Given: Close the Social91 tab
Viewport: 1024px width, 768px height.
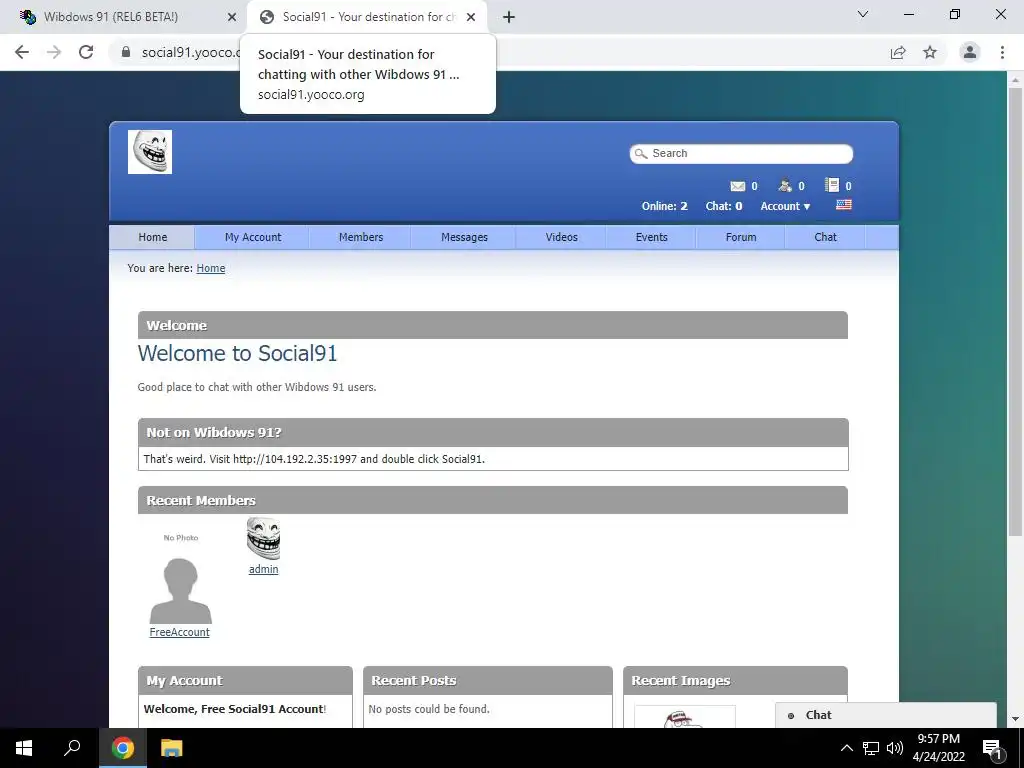Looking at the screenshot, I should point(471,17).
